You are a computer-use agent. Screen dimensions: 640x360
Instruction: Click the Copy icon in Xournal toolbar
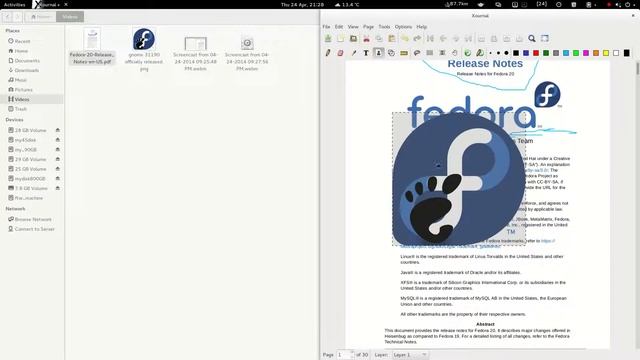[x=379, y=38]
